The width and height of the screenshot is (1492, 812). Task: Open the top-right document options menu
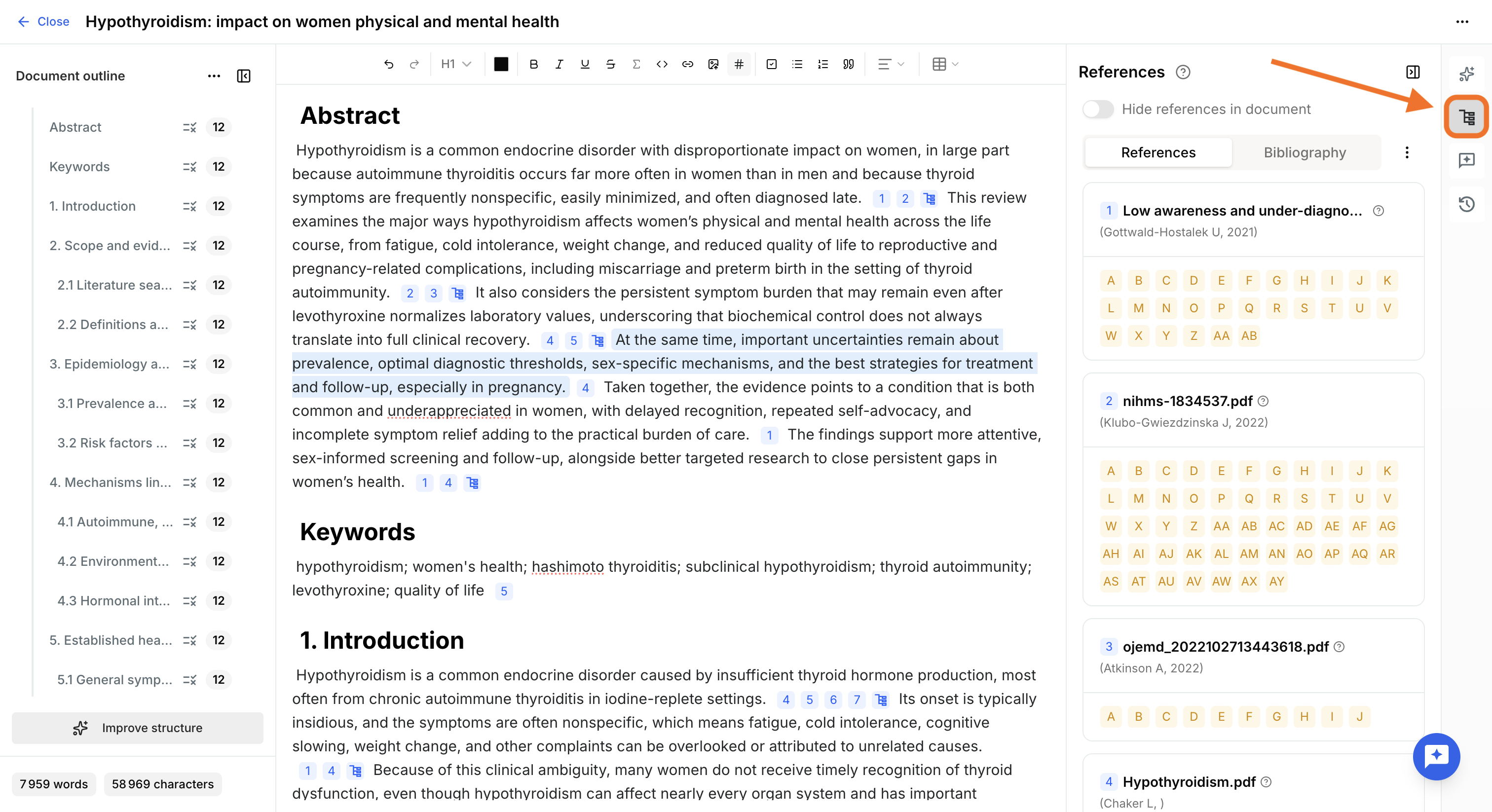pos(1462,22)
